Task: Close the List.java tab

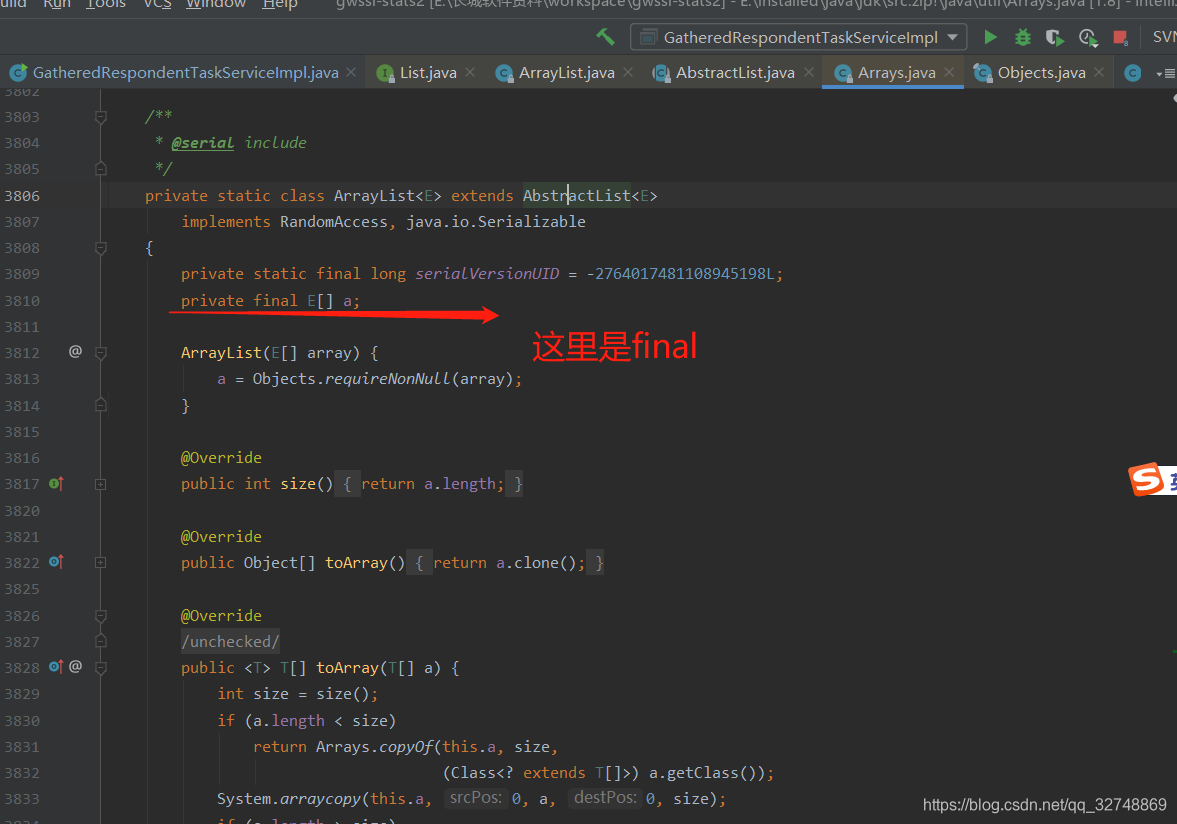Action: click(470, 72)
